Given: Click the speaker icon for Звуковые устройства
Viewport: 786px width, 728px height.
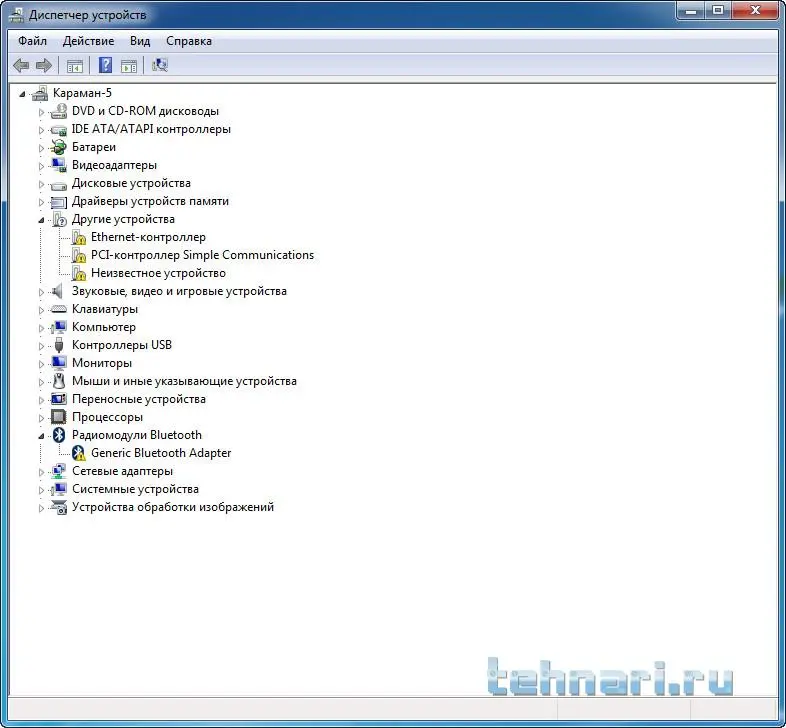Looking at the screenshot, I should tap(58, 291).
